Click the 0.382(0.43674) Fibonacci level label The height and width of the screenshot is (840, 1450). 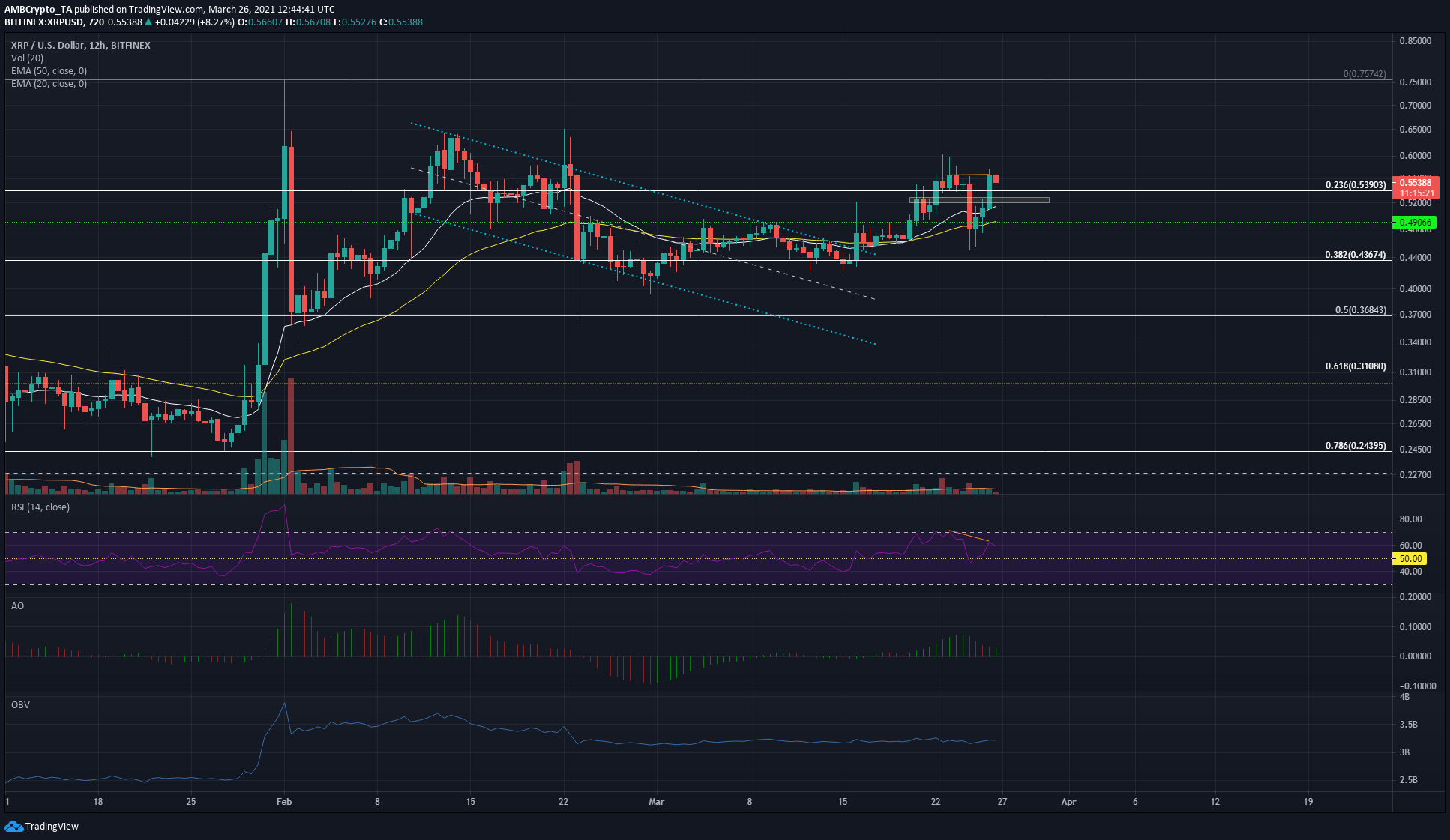1356,254
